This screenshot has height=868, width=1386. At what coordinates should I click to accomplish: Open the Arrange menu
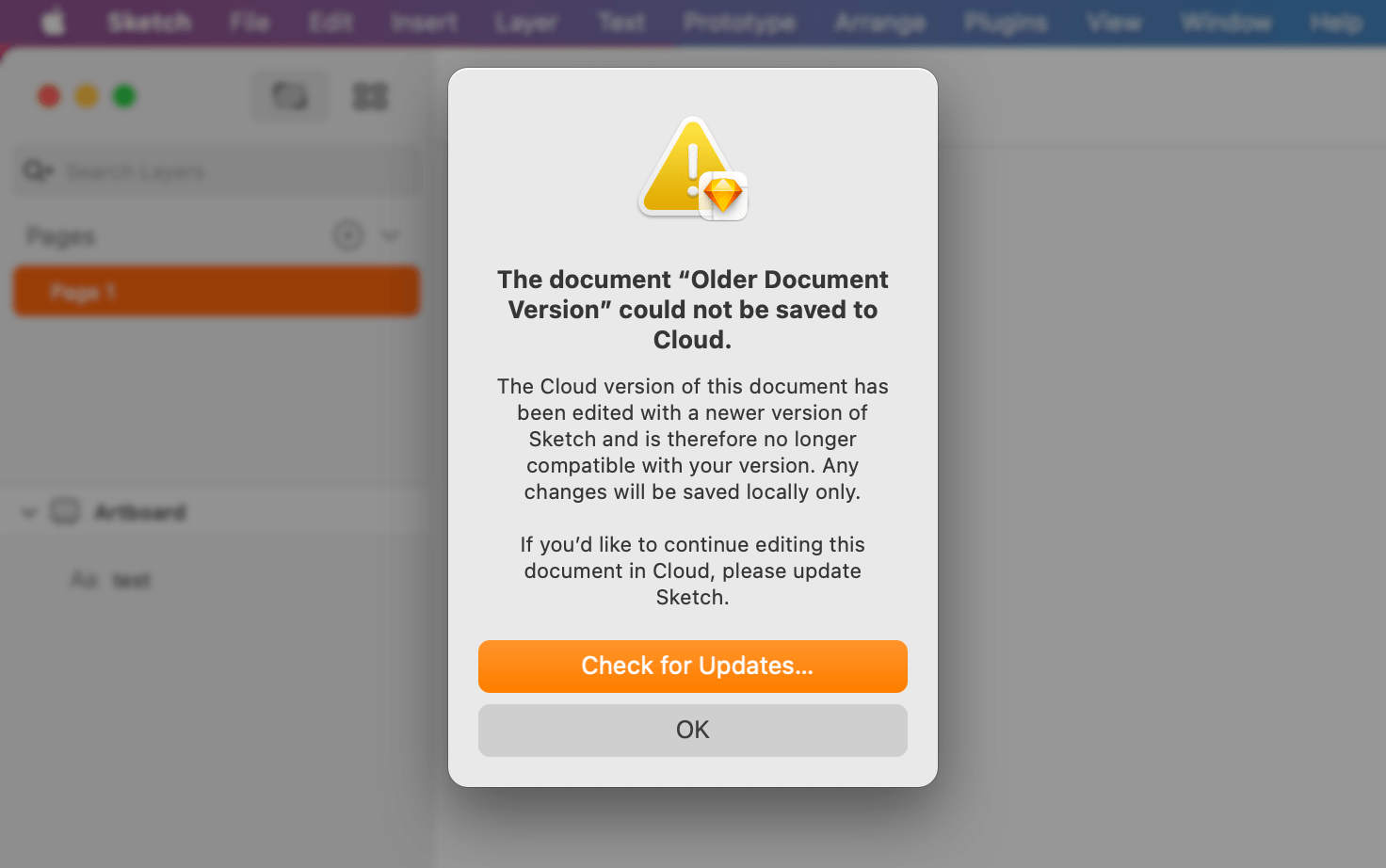click(879, 22)
